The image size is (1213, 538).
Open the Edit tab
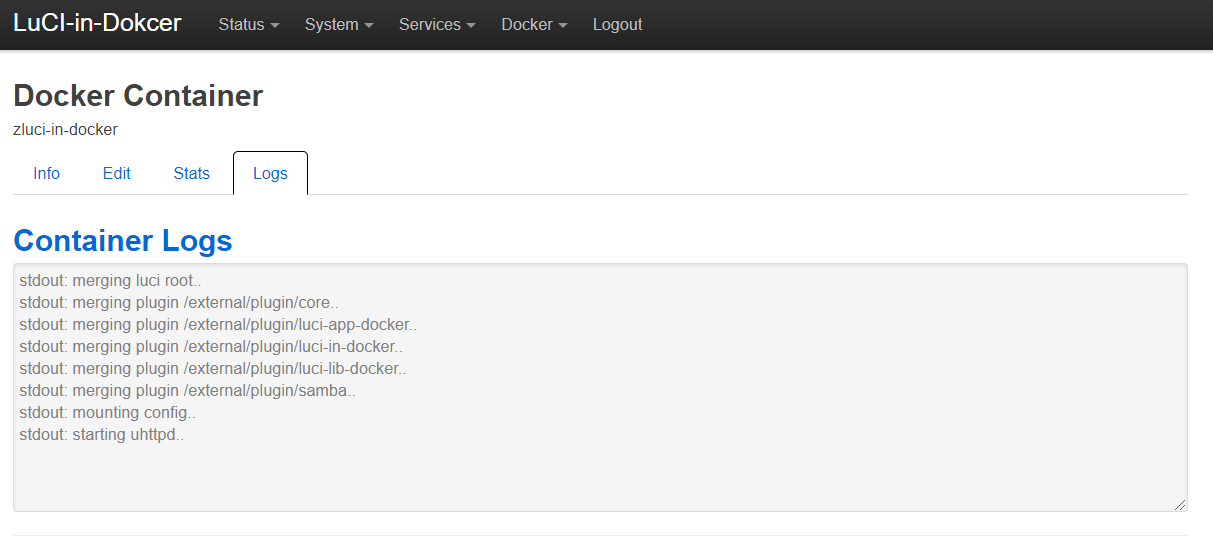tap(117, 173)
